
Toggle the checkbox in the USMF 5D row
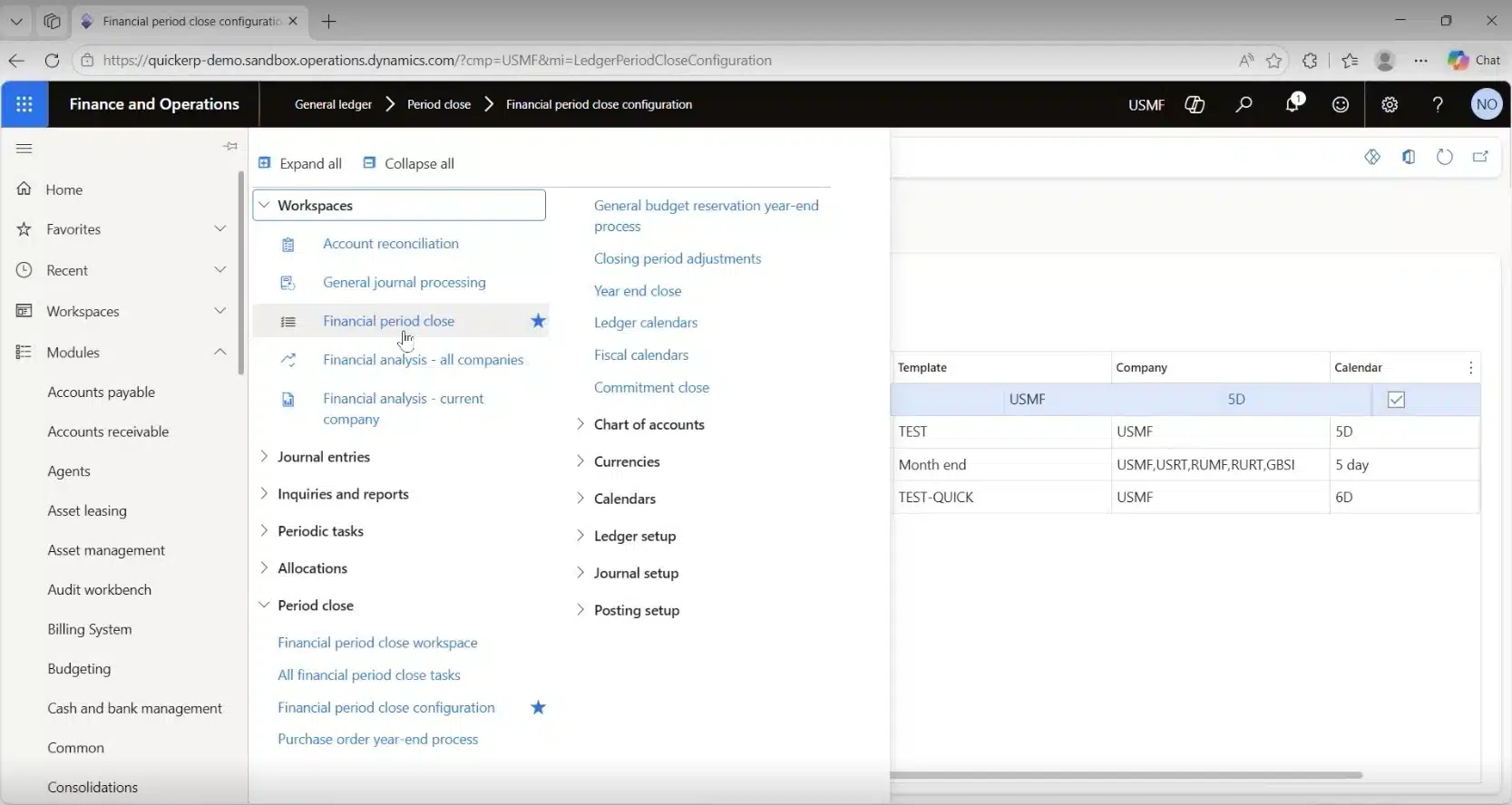1396,400
